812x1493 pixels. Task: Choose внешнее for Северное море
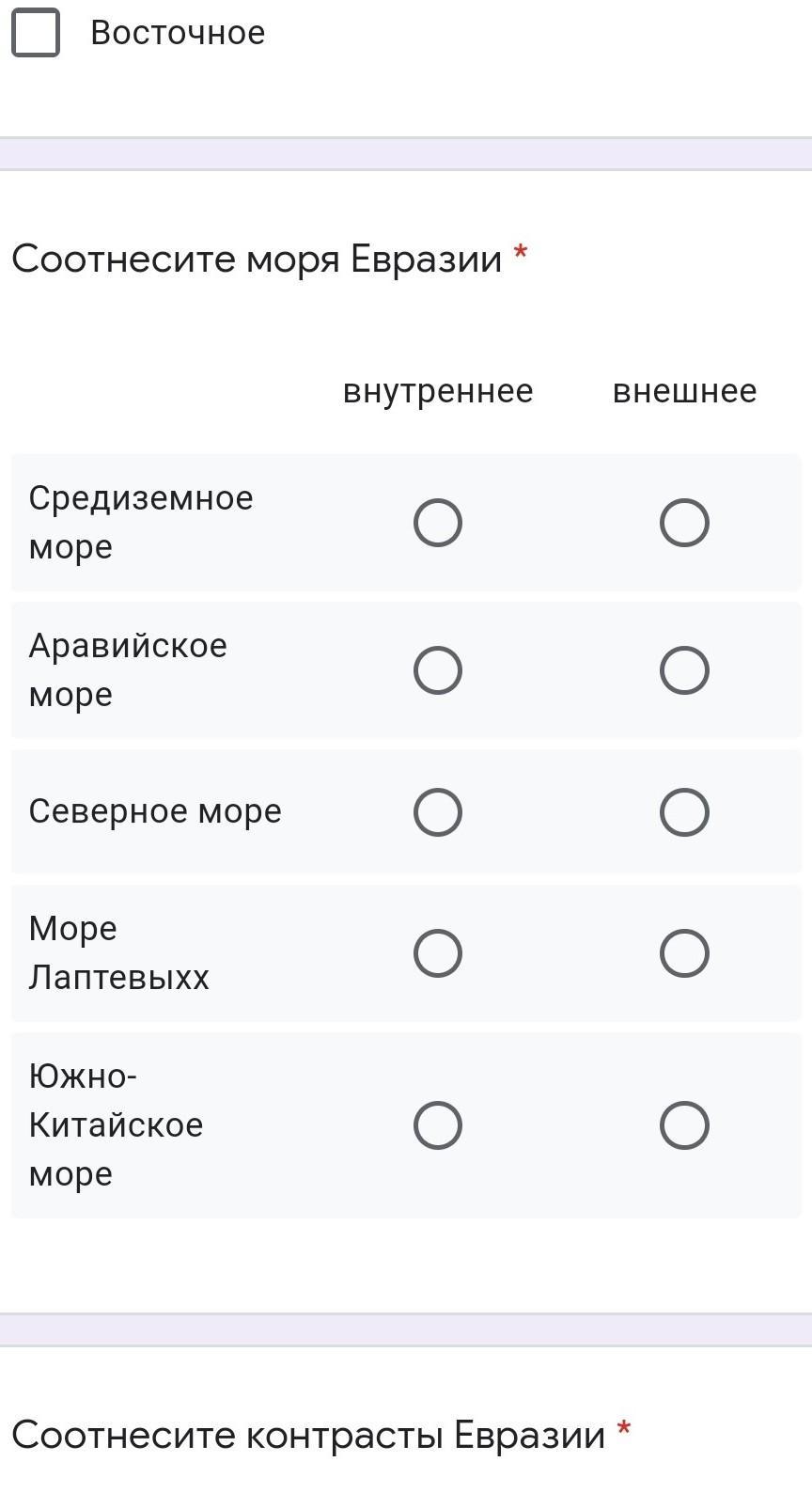(684, 812)
